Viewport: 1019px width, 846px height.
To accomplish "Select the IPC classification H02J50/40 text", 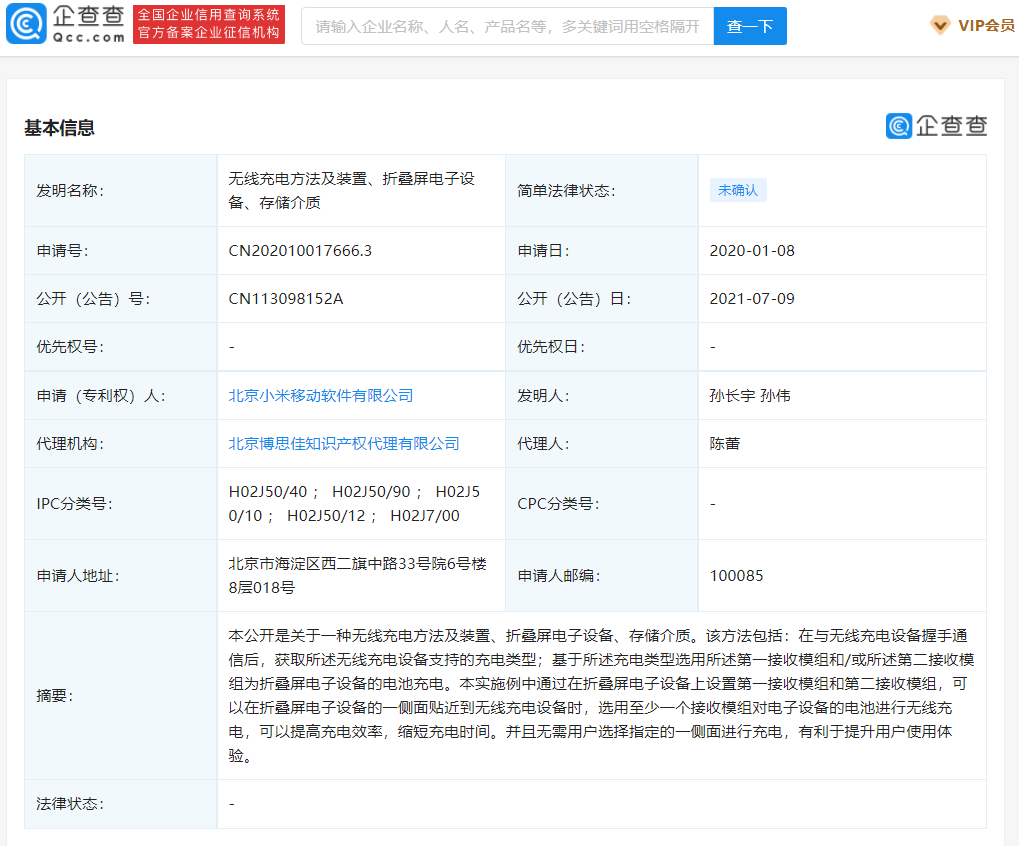I will (x=267, y=492).
